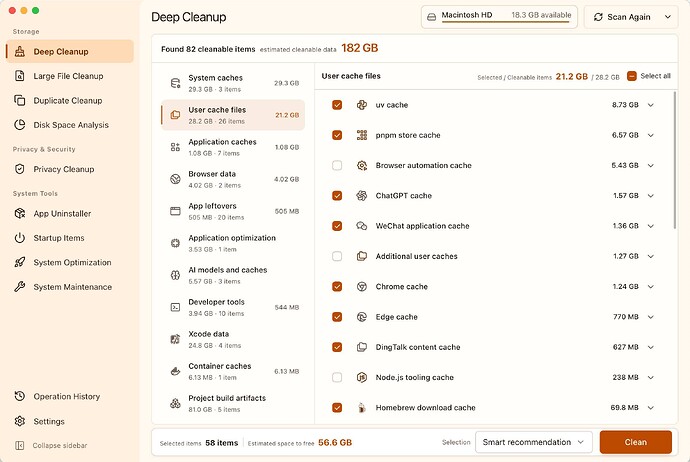Screen dimensions: 690x462
Task: Select the User cache files category
Action: 233,115
